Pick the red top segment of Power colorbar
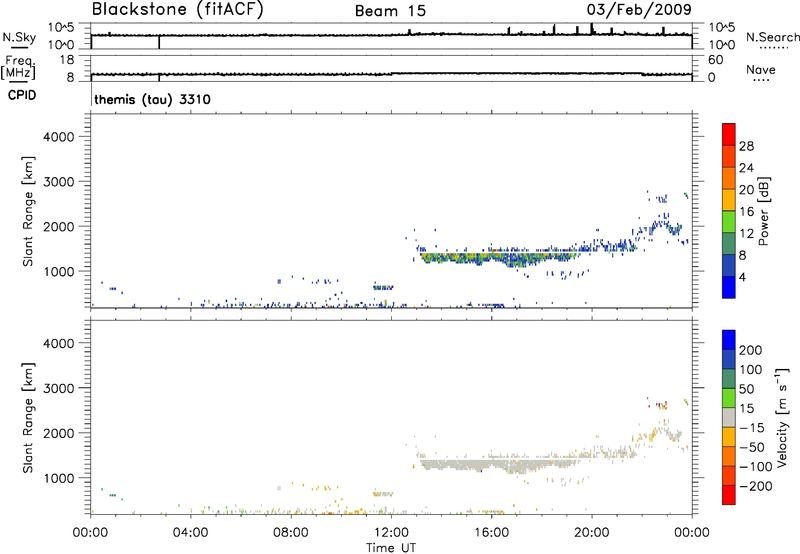 point(729,135)
